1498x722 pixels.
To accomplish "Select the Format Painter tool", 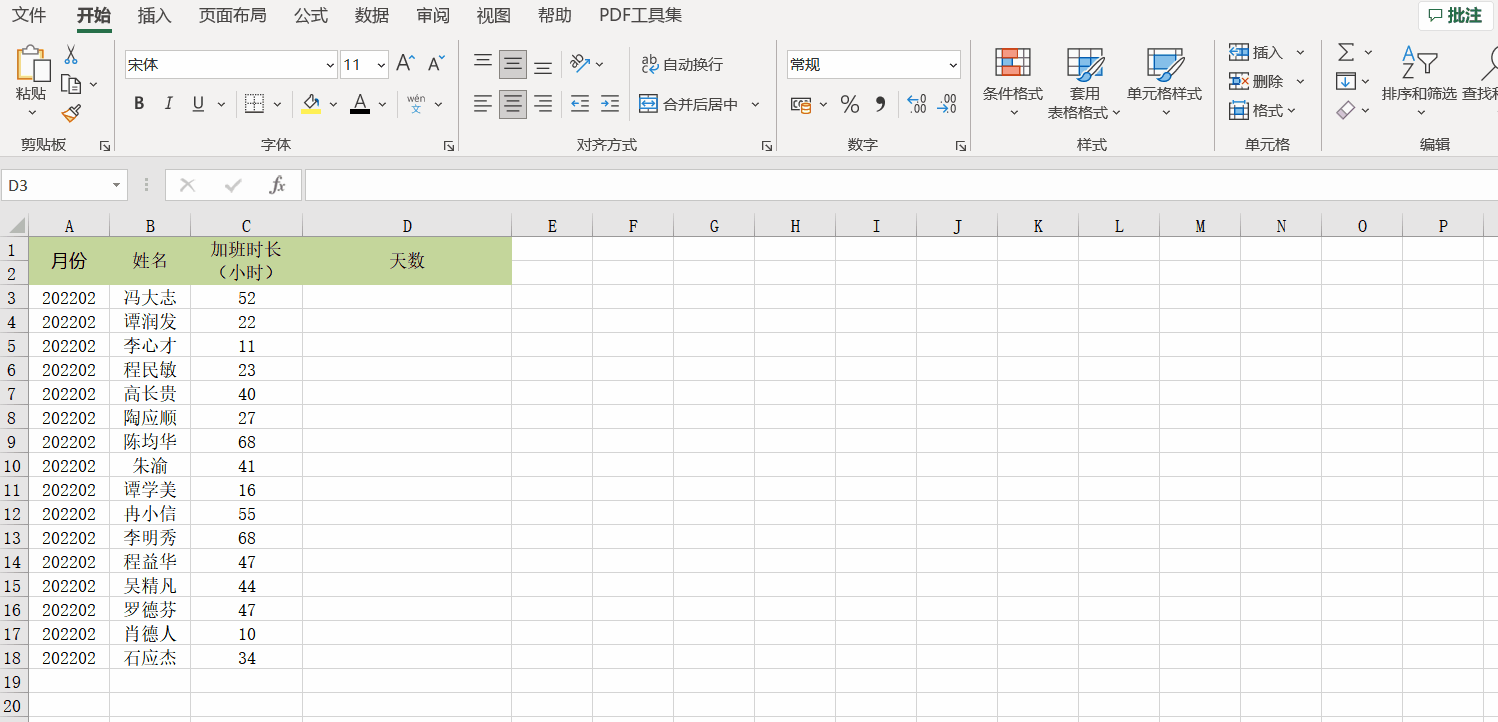I will click(x=73, y=113).
